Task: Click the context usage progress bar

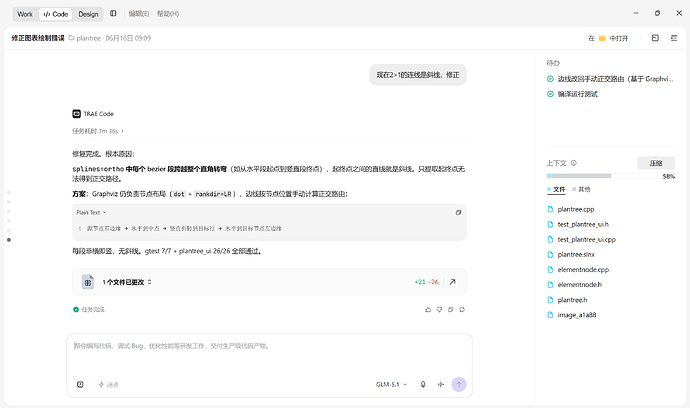Action: [602, 176]
